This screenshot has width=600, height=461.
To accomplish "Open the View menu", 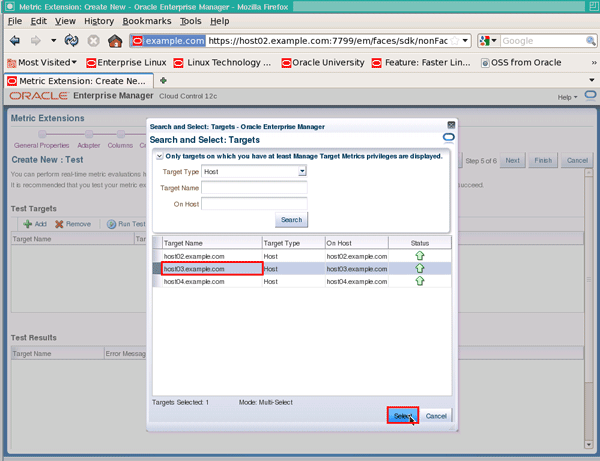I will tap(65, 21).
